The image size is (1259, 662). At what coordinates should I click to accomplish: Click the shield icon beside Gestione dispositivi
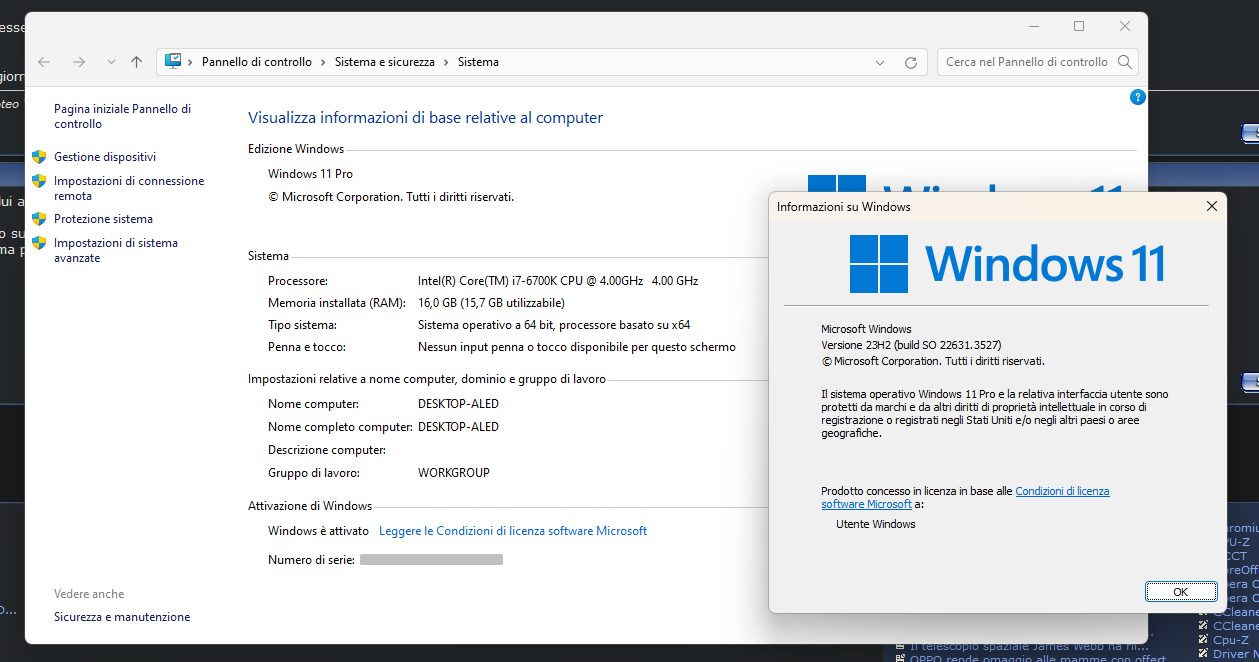point(39,157)
